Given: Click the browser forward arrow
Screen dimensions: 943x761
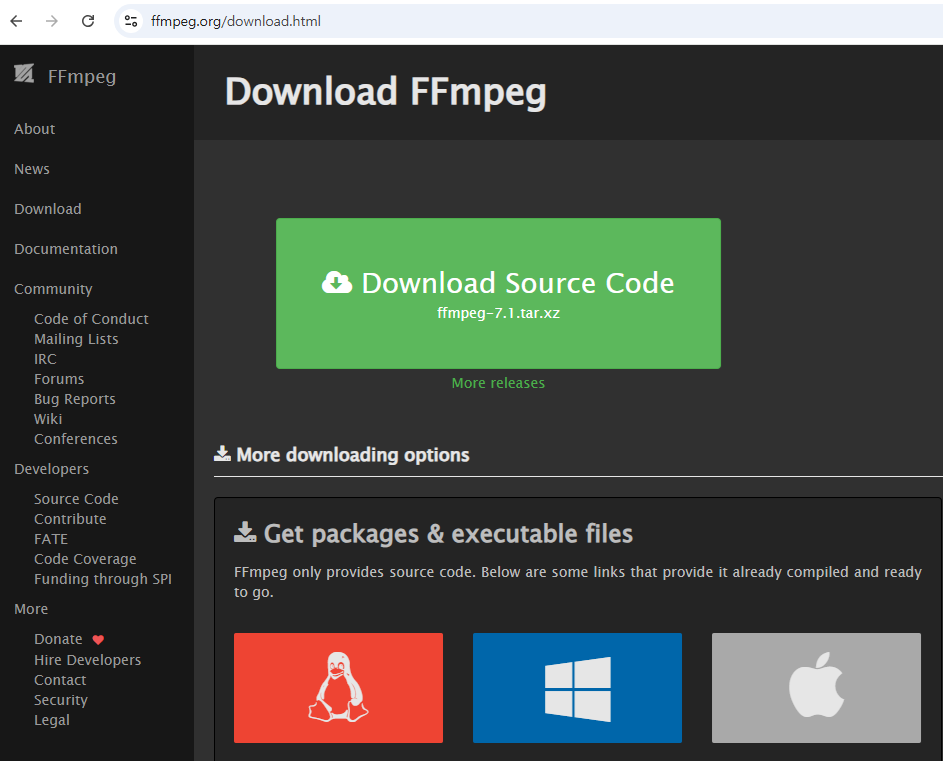Looking at the screenshot, I should (x=52, y=21).
